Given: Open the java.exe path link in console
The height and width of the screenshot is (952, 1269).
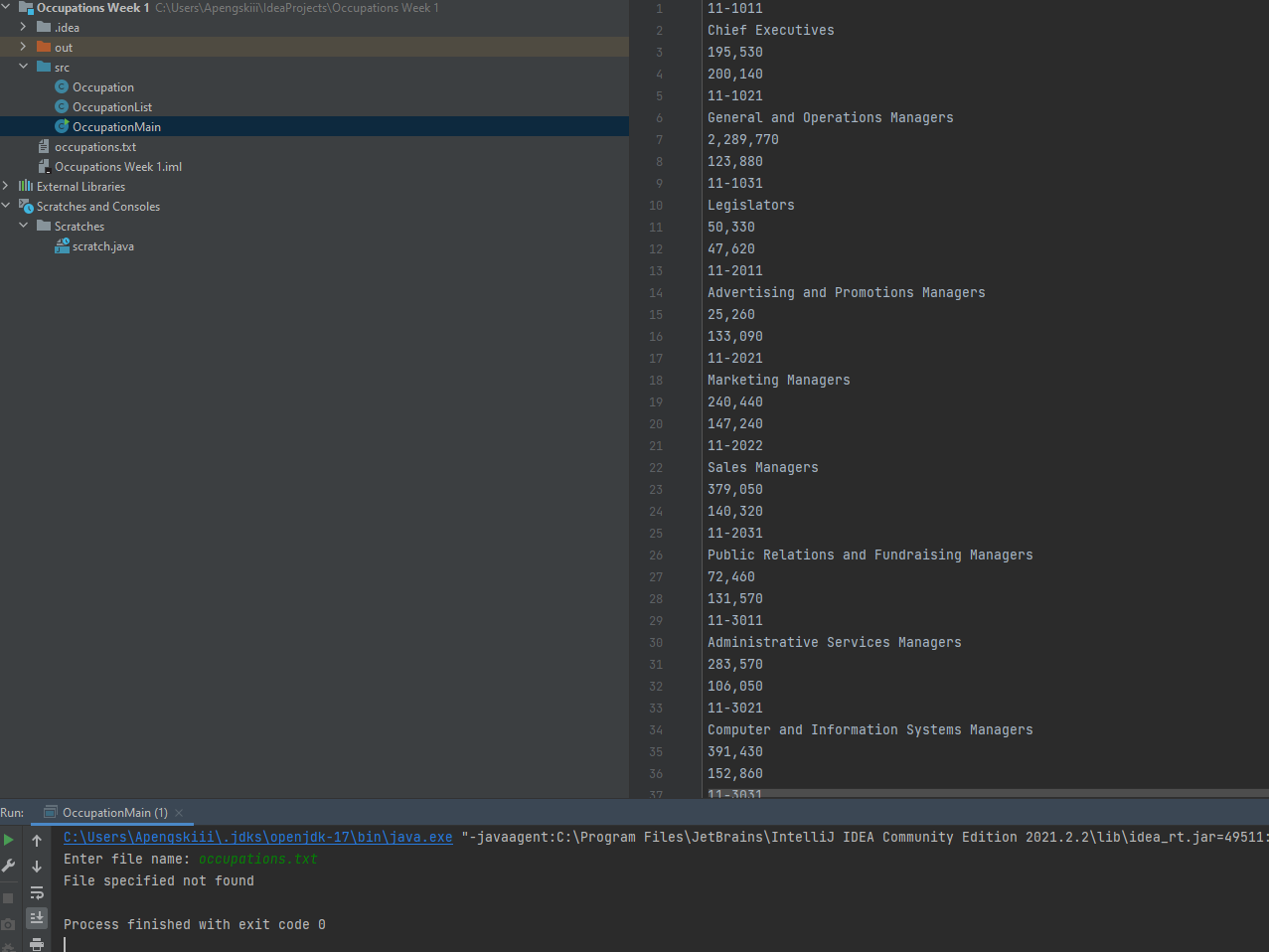Looking at the screenshot, I should pyautogui.click(x=258, y=837).
